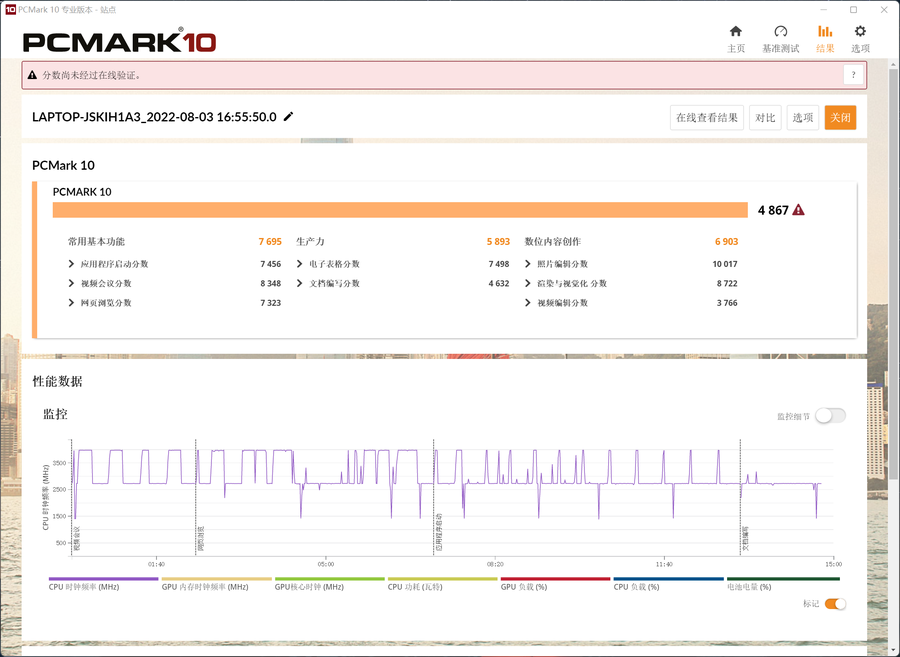Open help question mark in warning banner
Viewport: 900px width, 657px height.
click(x=854, y=75)
